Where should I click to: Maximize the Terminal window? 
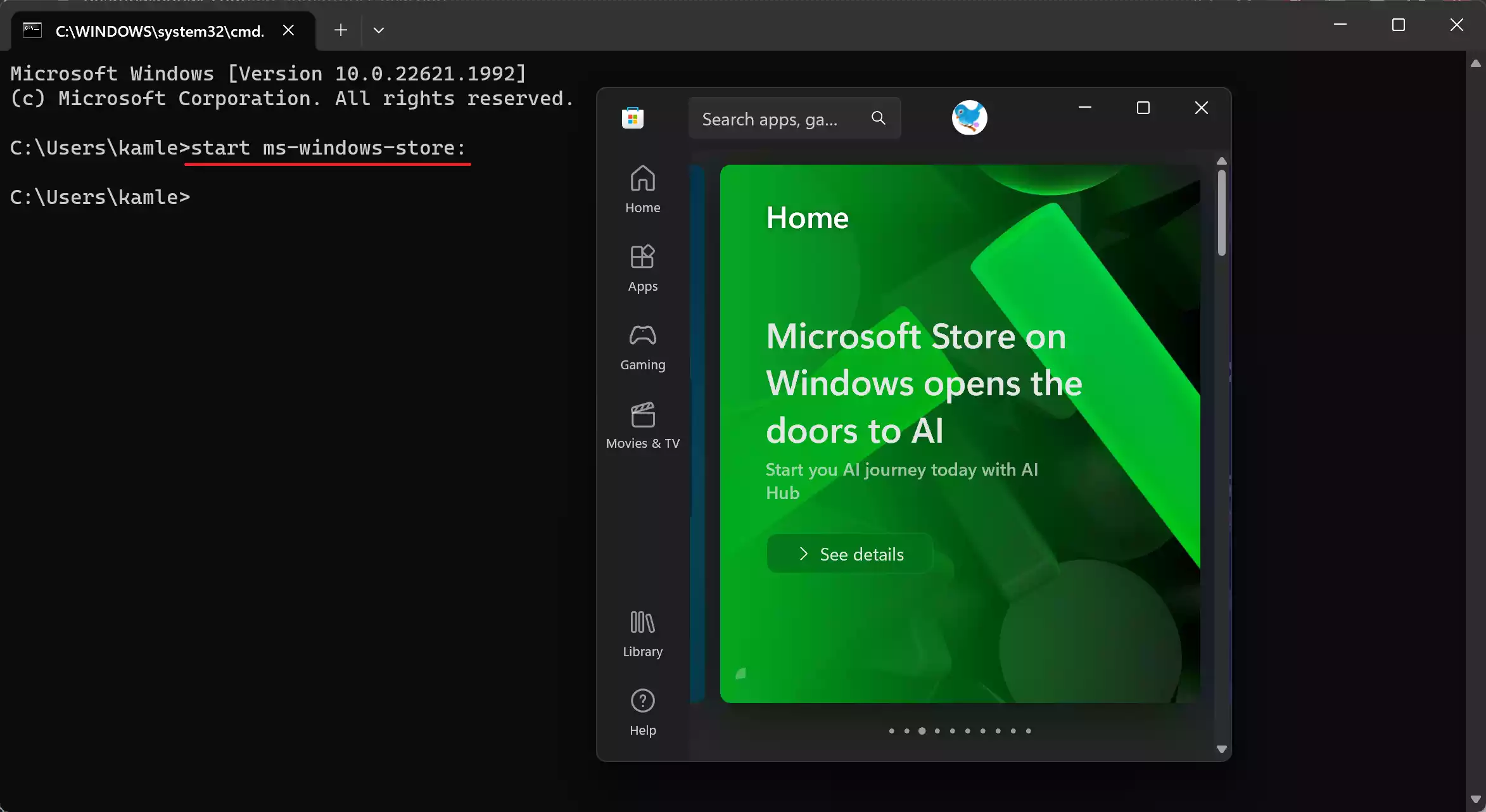(x=1398, y=25)
